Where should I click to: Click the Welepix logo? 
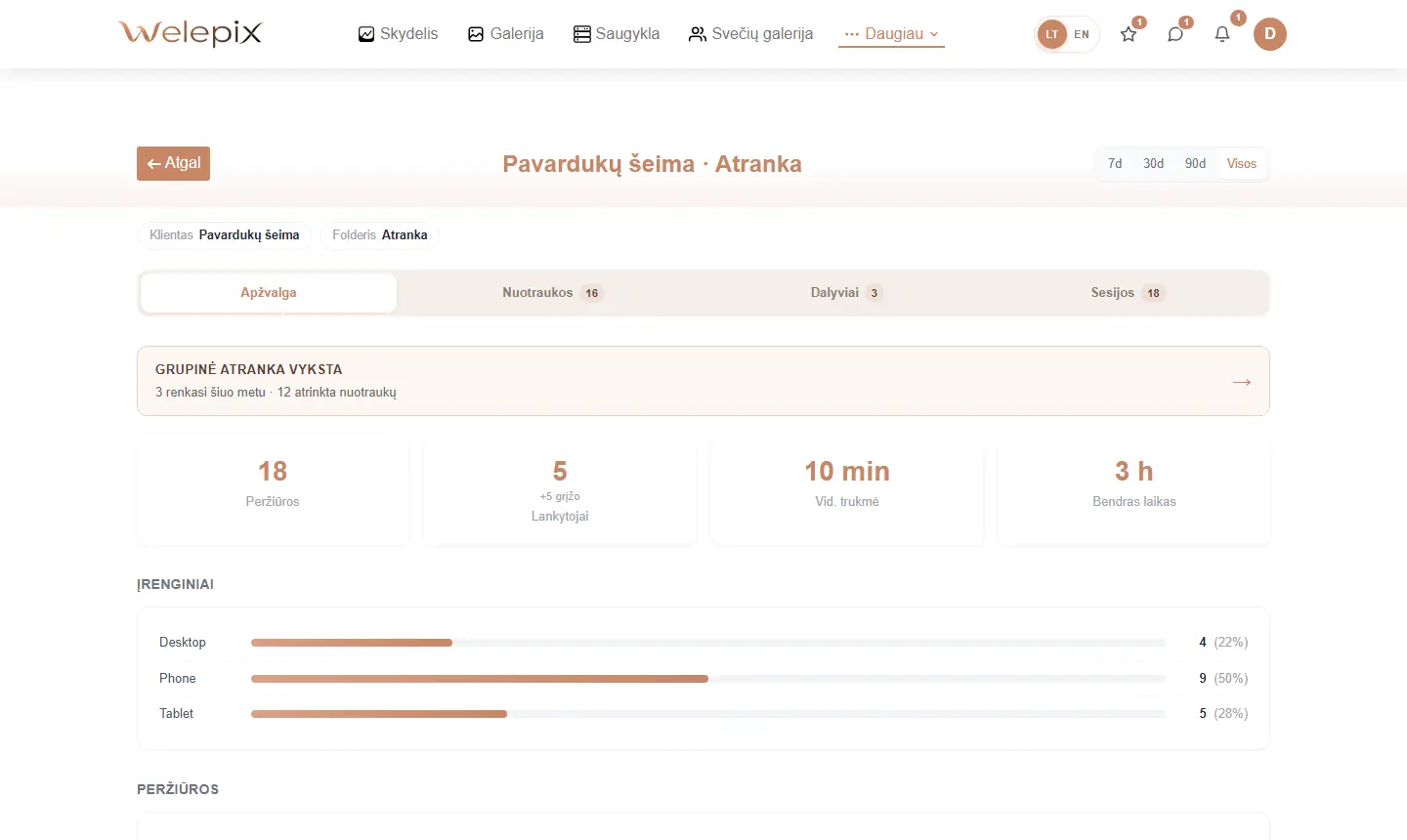tap(191, 33)
